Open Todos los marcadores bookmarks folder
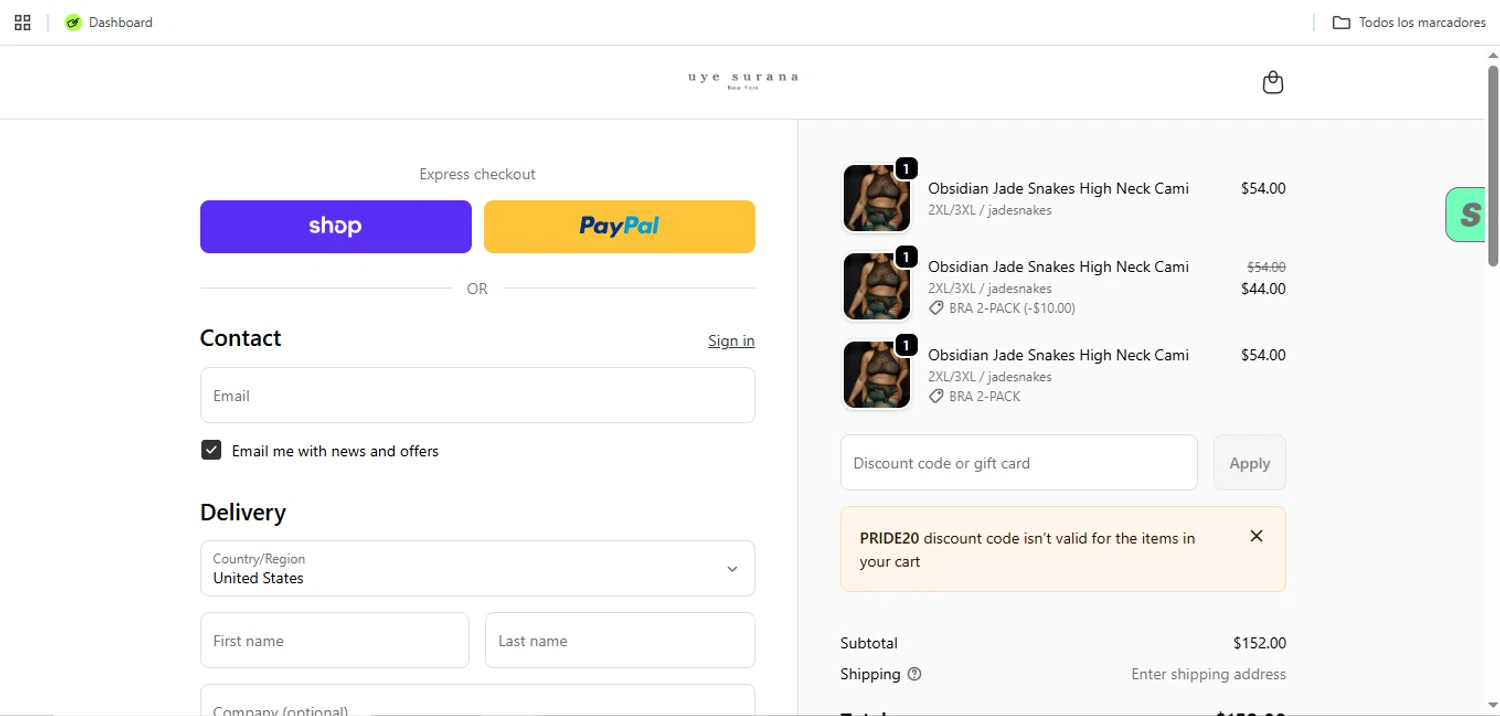1500x716 pixels. coord(1409,22)
